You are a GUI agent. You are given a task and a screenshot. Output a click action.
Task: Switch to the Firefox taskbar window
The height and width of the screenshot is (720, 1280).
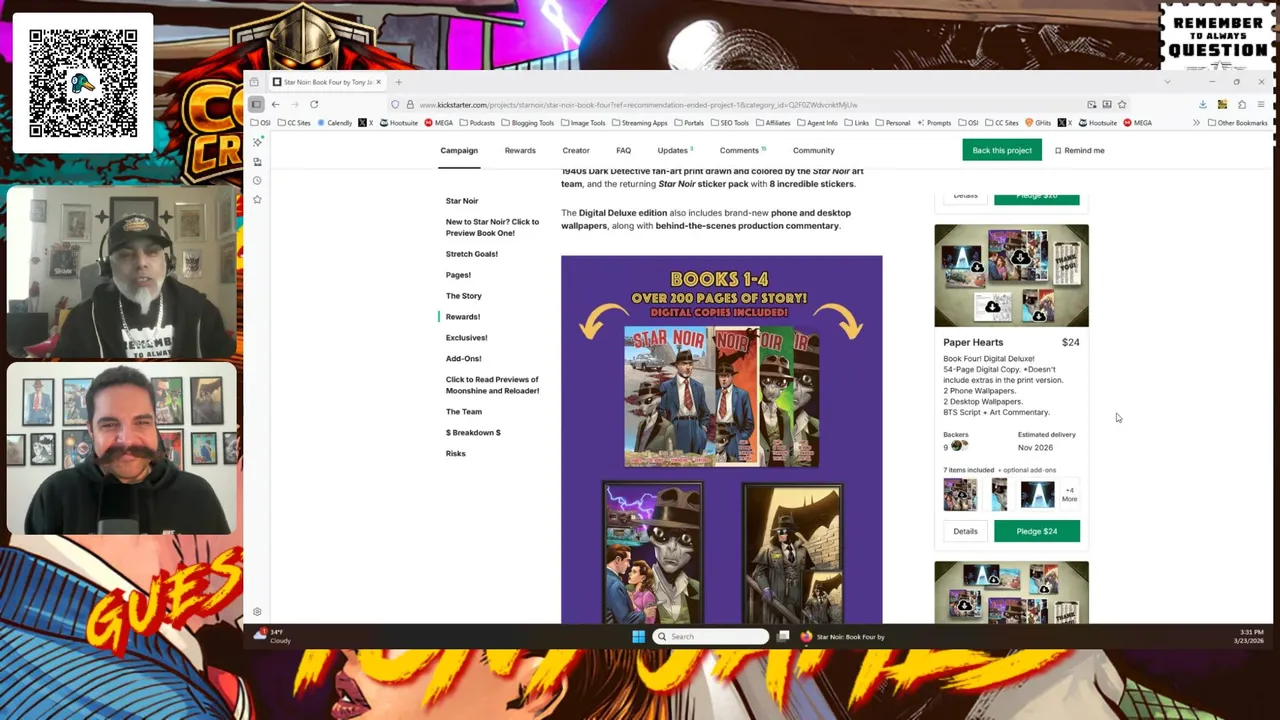(x=843, y=636)
